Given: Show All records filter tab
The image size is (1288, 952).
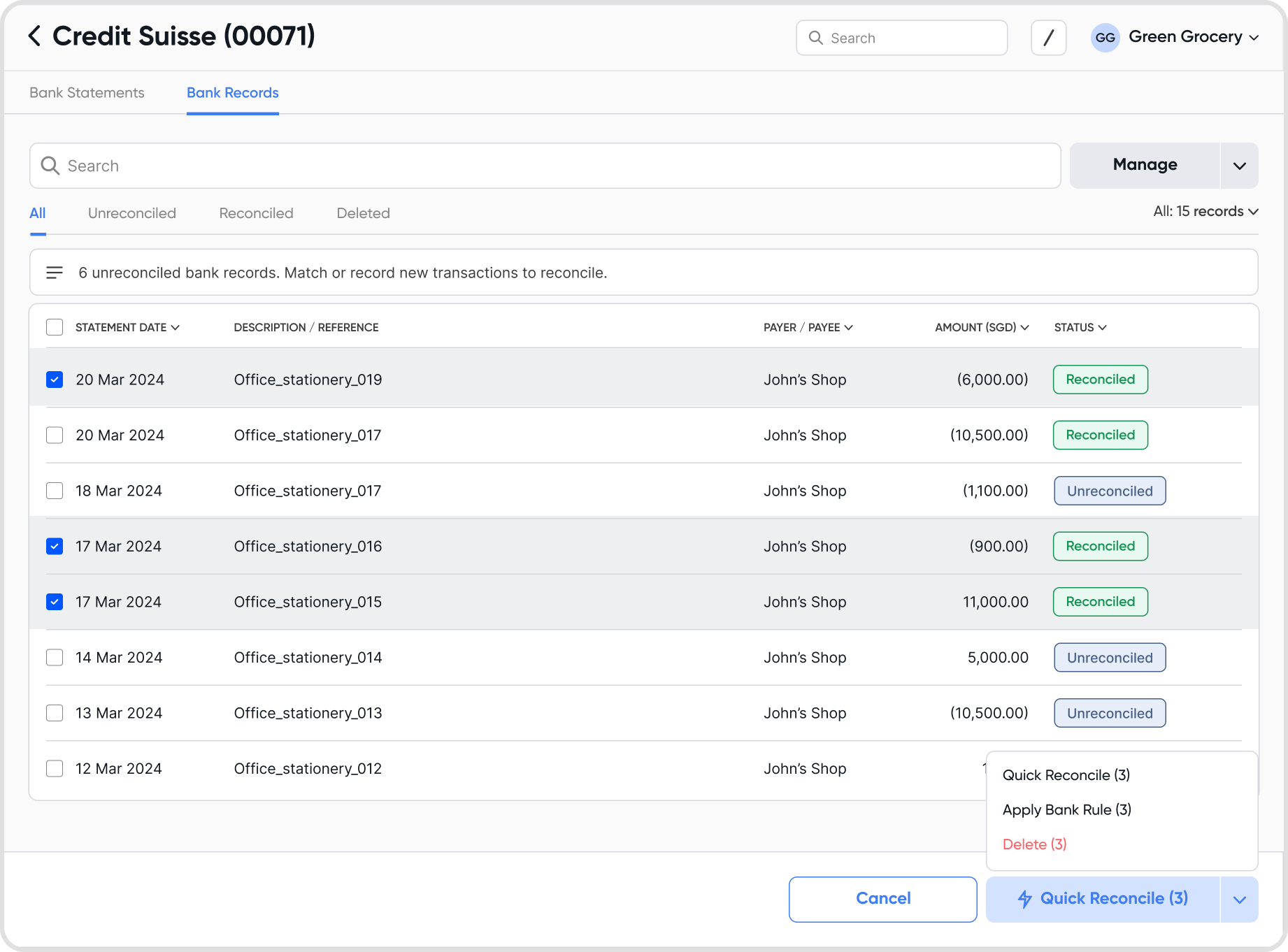Looking at the screenshot, I should [x=38, y=213].
